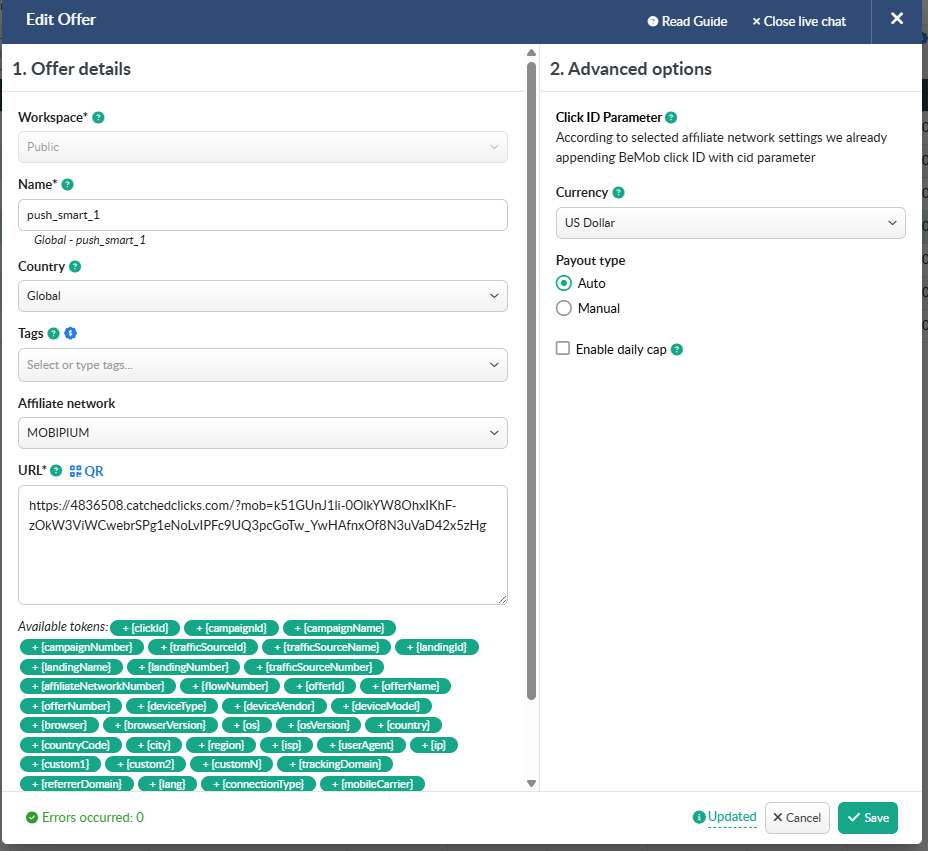Screen dimensions: 928x851
Task: Click the help icon beside Name label
Action: tap(68, 185)
